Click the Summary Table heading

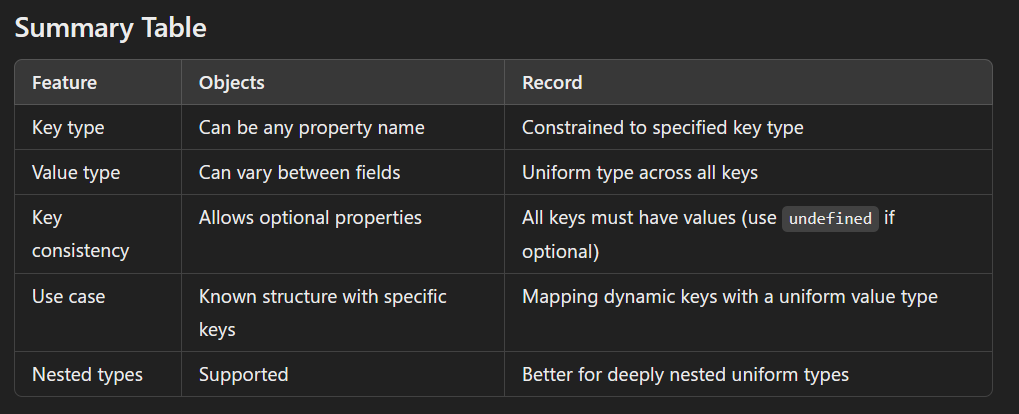[x=110, y=28]
